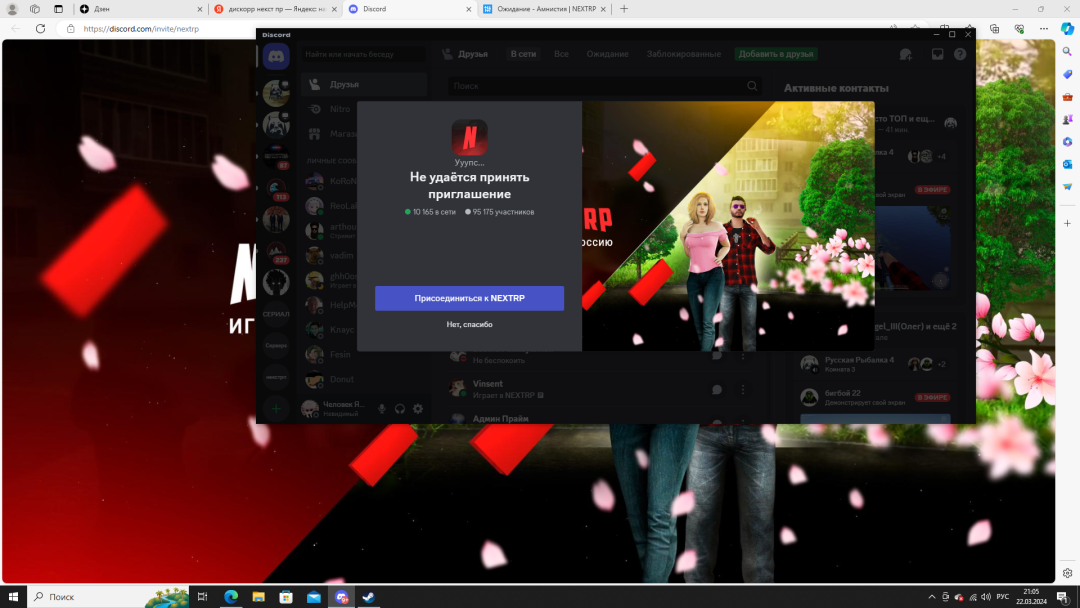Switch to the Ожидание friends tab
1080x608 pixels.
point(608,54)
